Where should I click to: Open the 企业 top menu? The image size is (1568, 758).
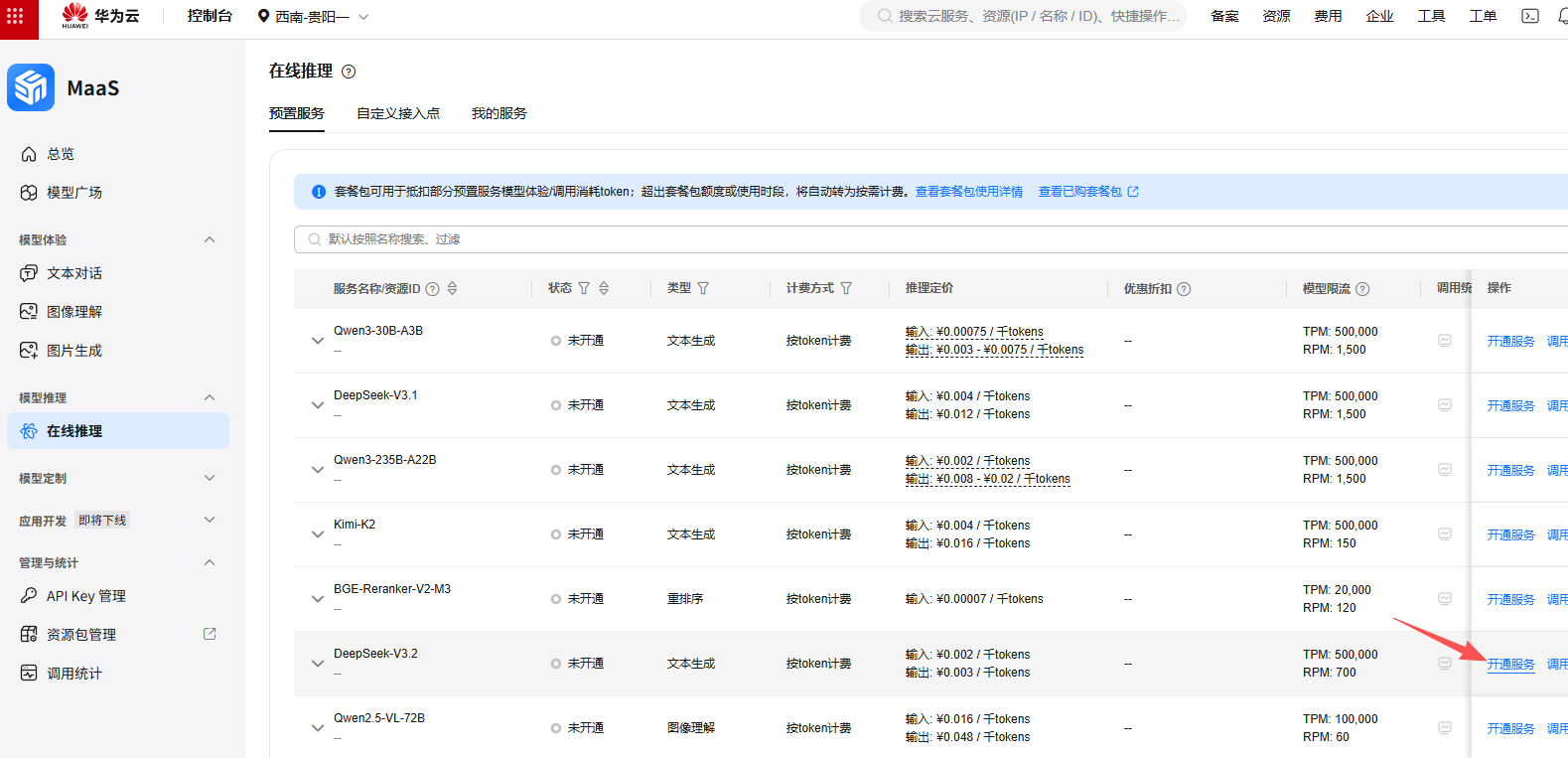point(1379,16)
